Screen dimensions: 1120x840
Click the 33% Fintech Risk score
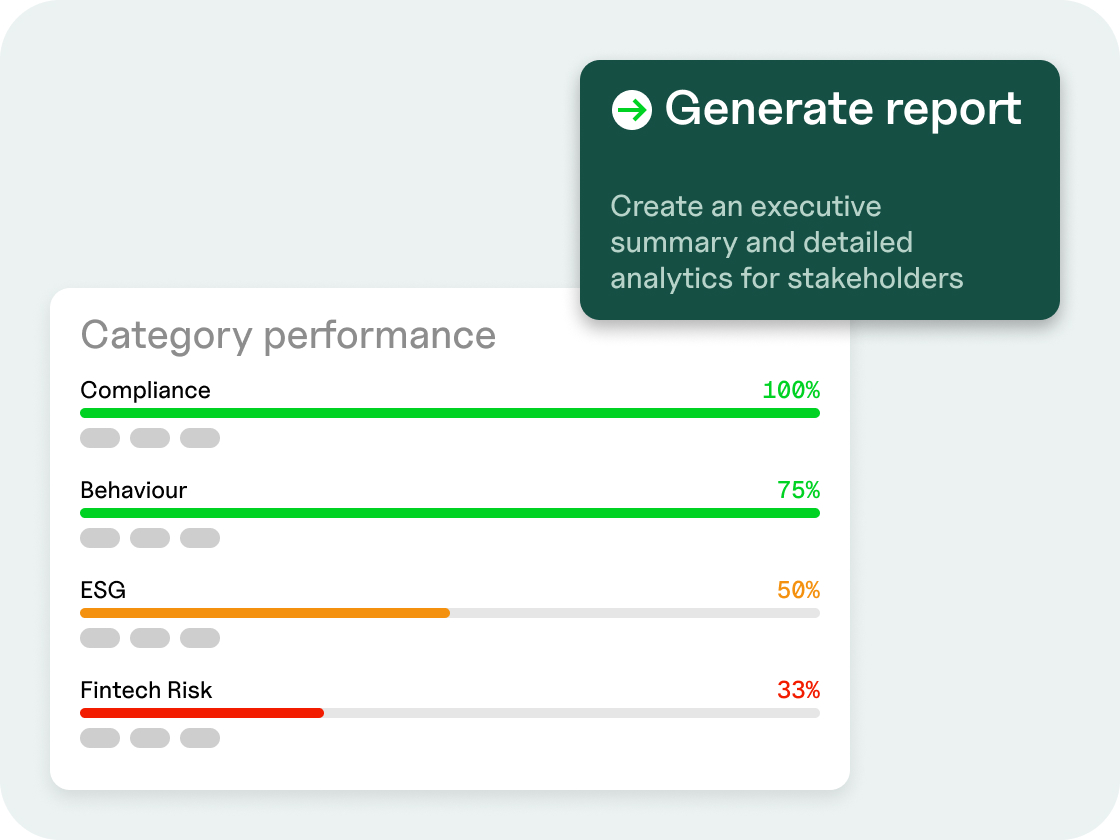pos(798,690)
